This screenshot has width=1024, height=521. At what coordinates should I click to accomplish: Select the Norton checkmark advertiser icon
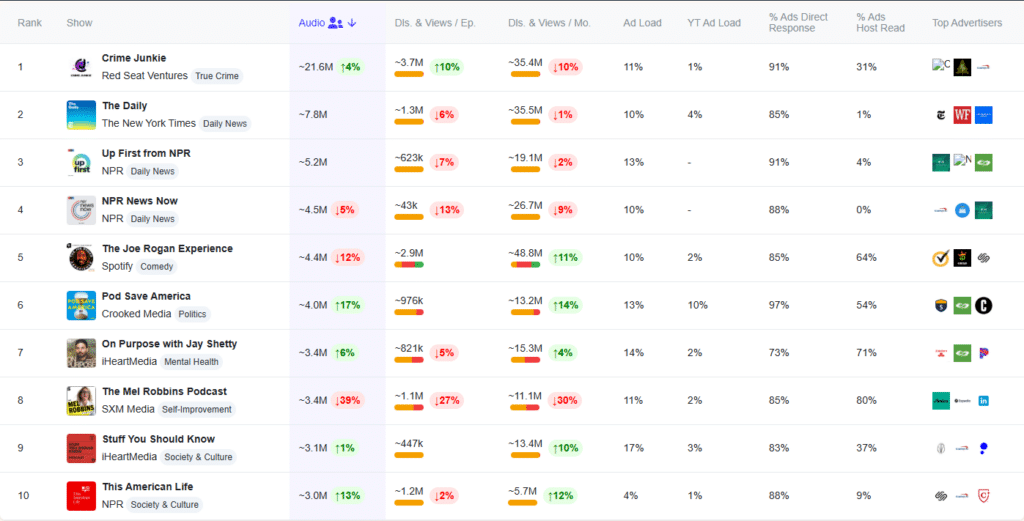(x=940, y=258)
